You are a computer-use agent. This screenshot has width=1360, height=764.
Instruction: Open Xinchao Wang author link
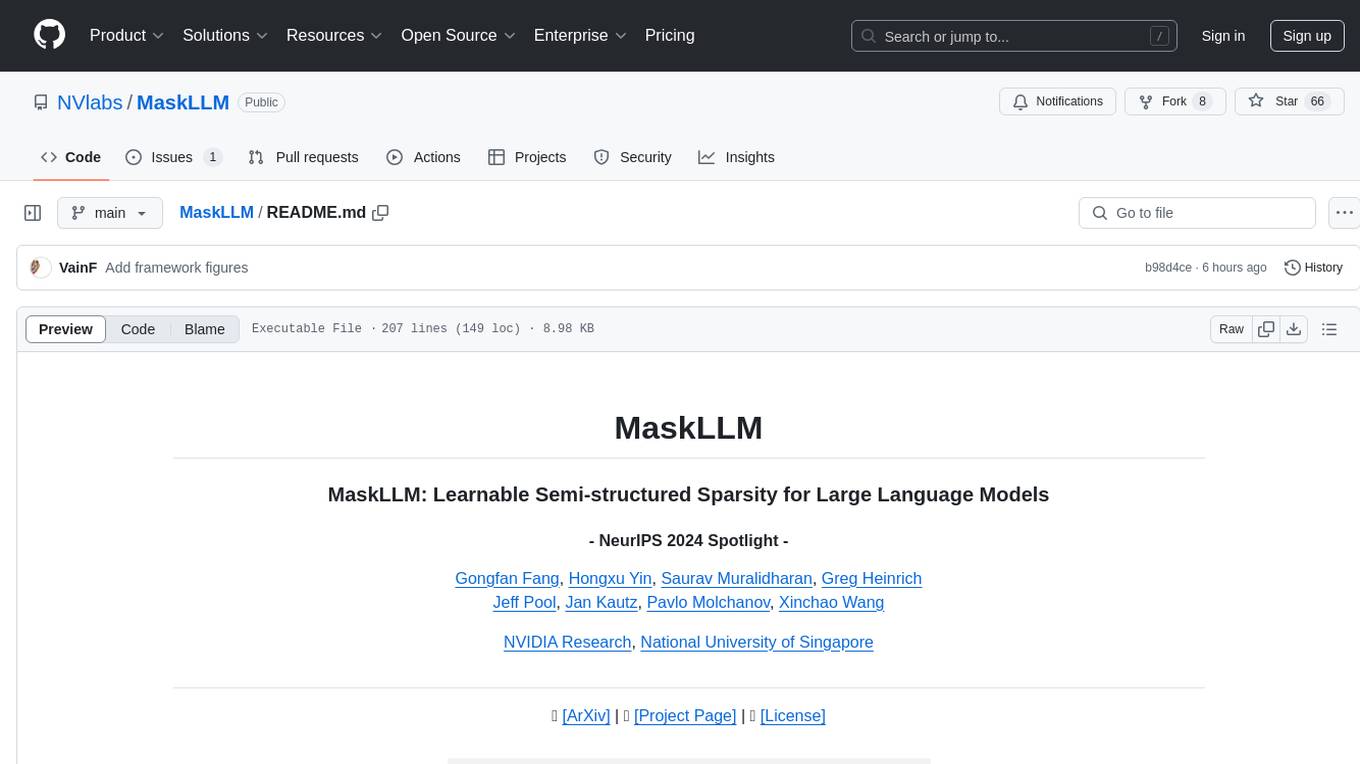click(831, 602)
